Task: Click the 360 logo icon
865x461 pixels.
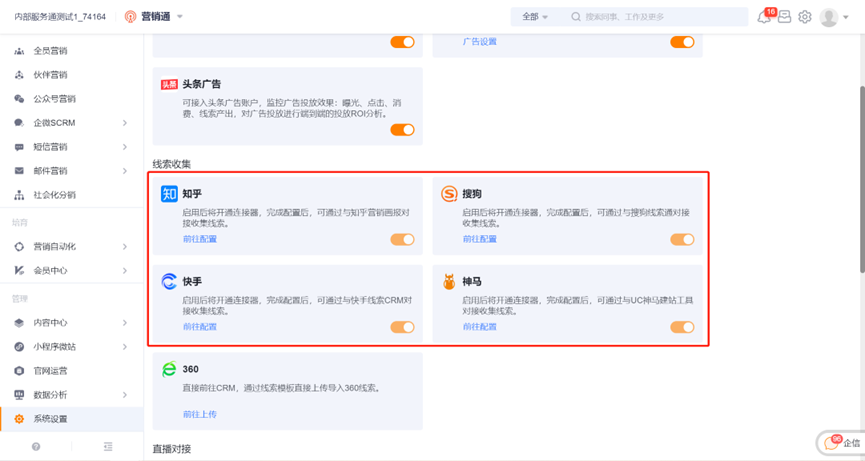Action: (x=169, y=369)
